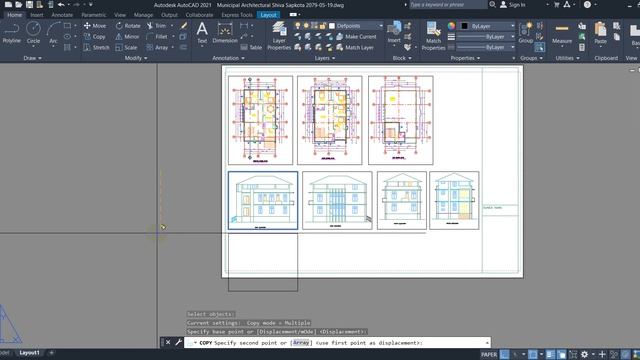Toggle maximize viewport status icon
Screen dimensions: 640x360
[573, 354]
